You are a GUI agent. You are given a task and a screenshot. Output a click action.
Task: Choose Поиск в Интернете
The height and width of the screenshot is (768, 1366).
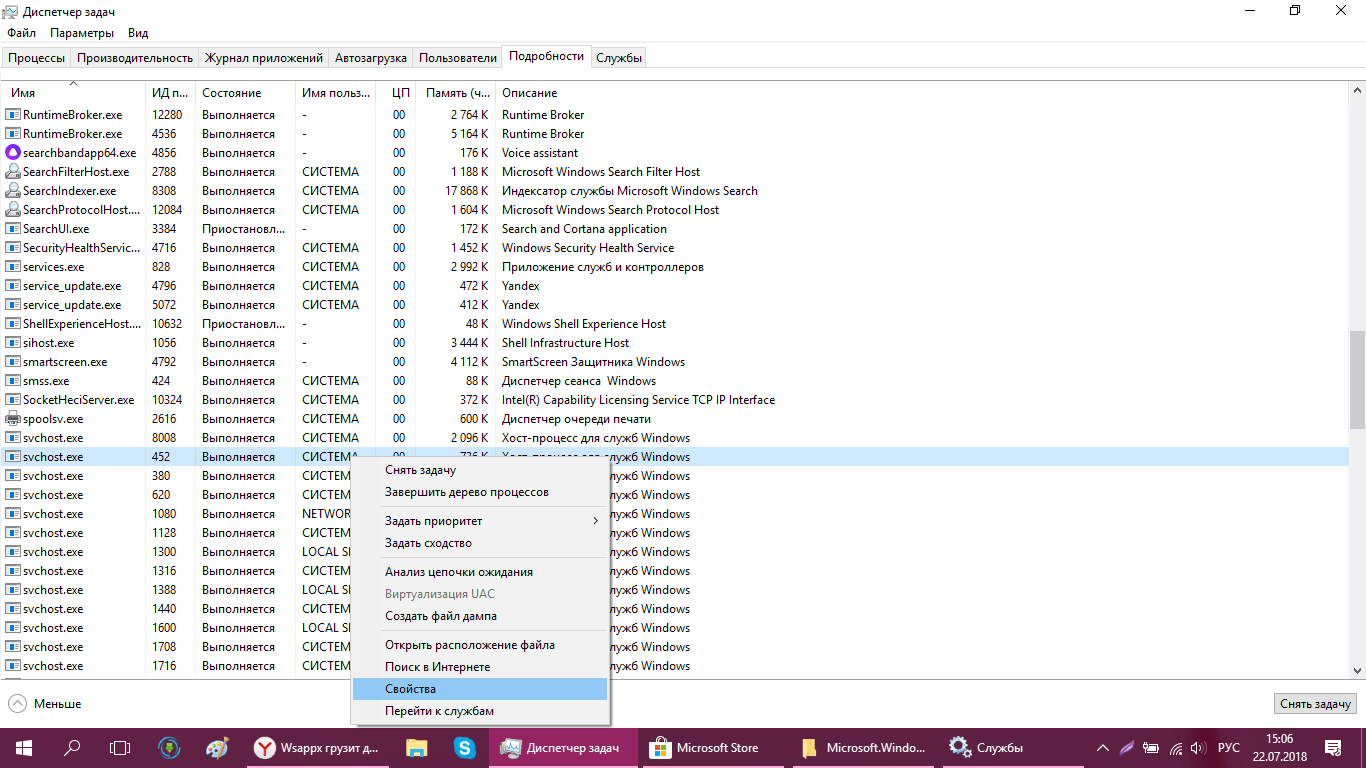click(x=480, y=667)
